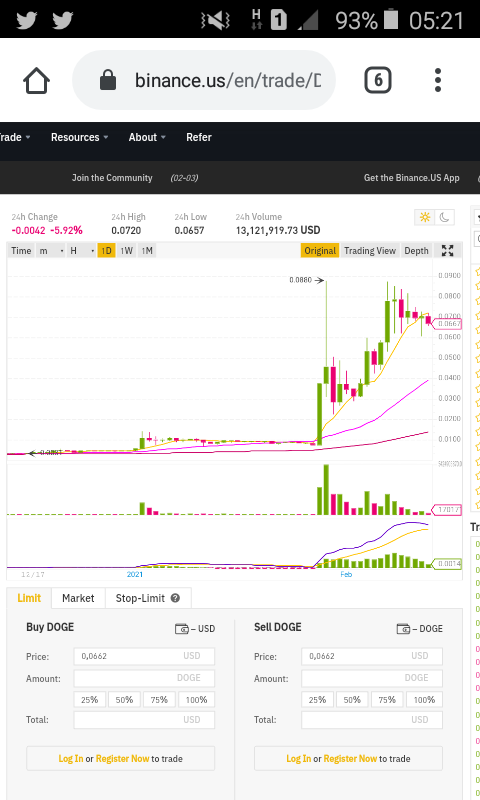This screenshot has height=800, width=480.
Task: Click the DOGE wallet icon in Sell DOGE
Action: [403, 629]
